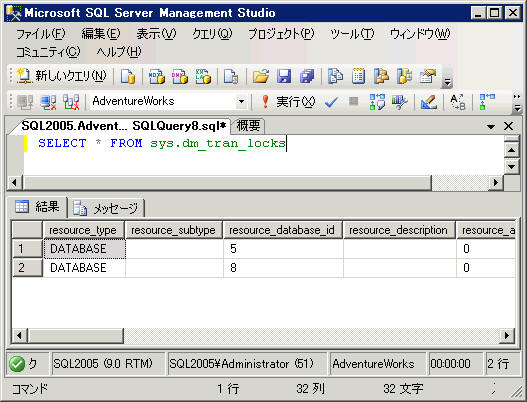Click the New Query (新しいクエリ) button
527x402 pixels.
(62, 76)
